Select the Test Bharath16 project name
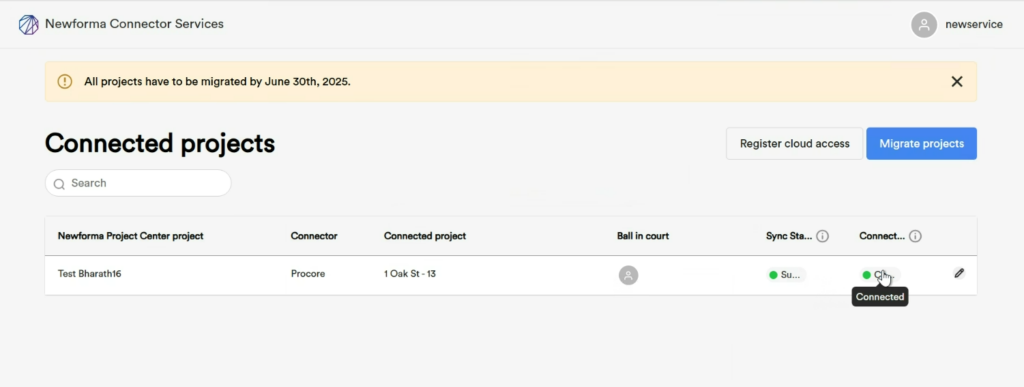This screenshot has height=387, width=1024. (x=89, y=274)
